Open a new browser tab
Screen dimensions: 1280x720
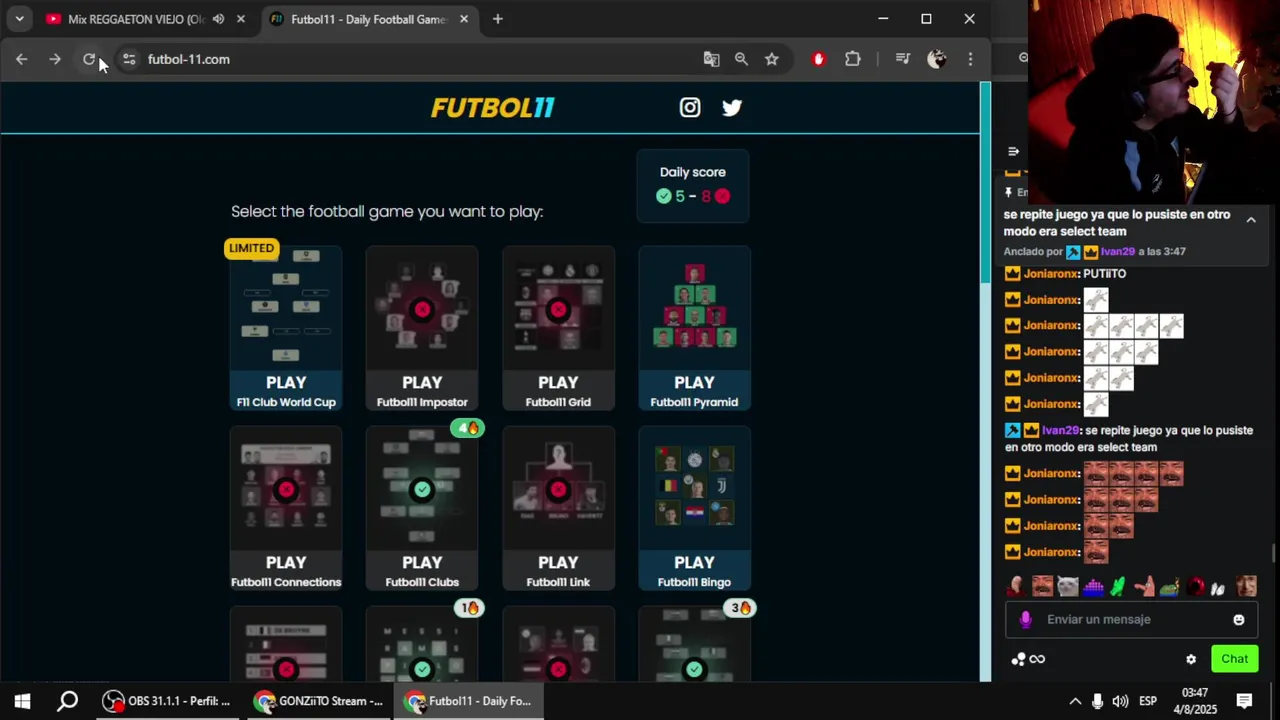click(x=498, y=19)
